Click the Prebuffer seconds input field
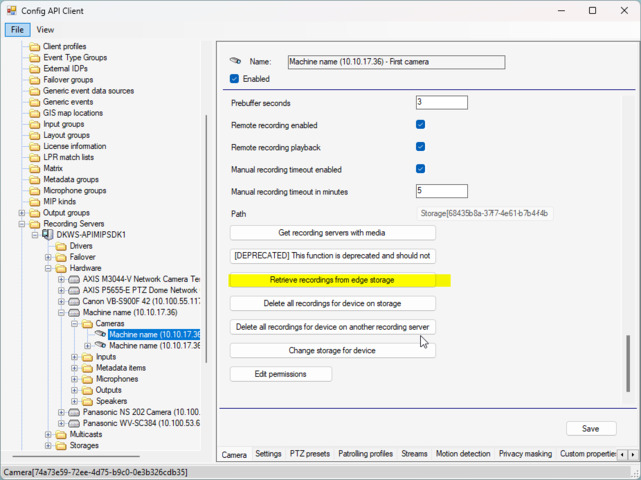Image resolution: width=641 pixels, height=480 pixels. click(x=441, y=103)
